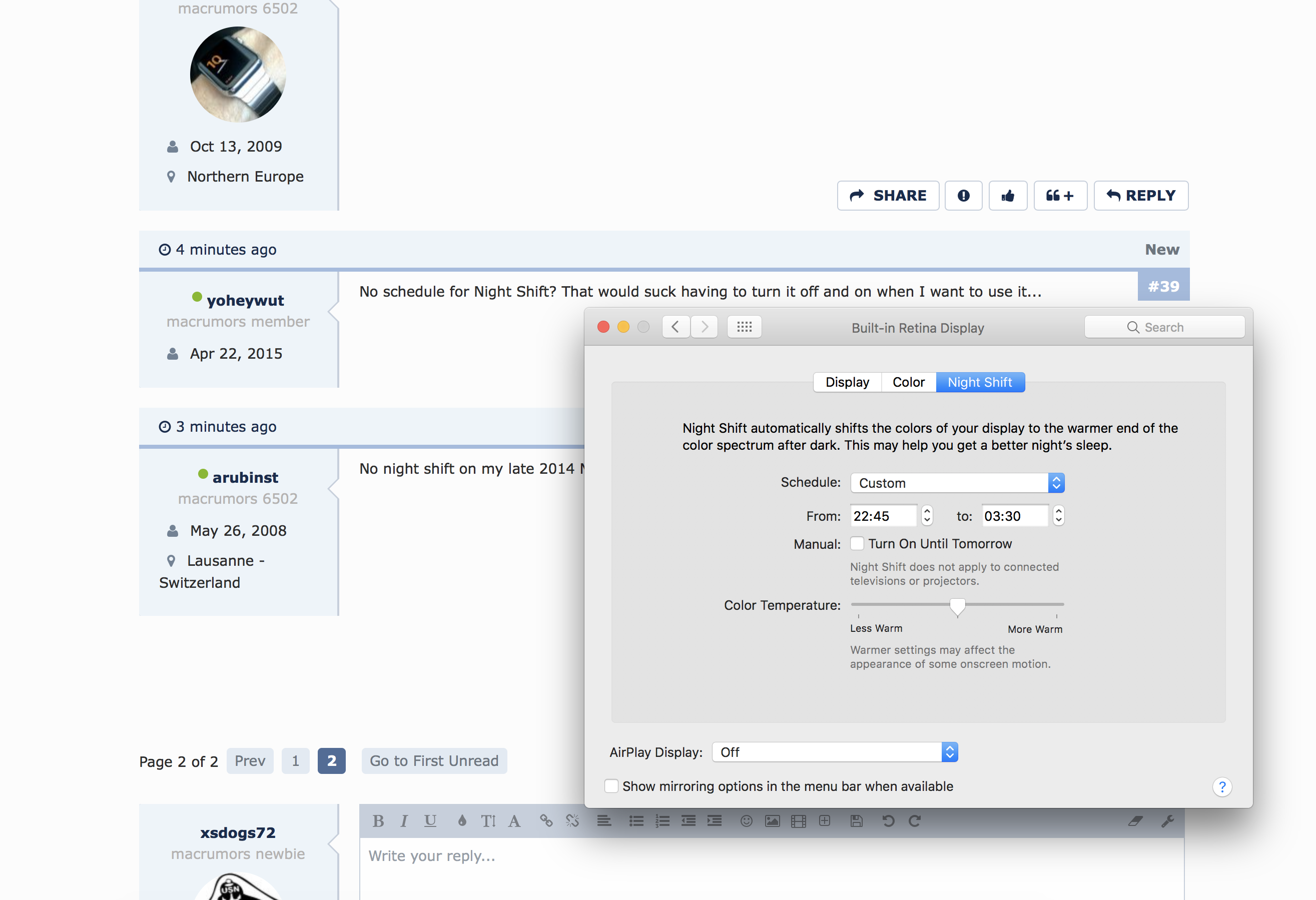Click the From time field 22:45
Screen dimensions: 1316x900
coord(883,516)
